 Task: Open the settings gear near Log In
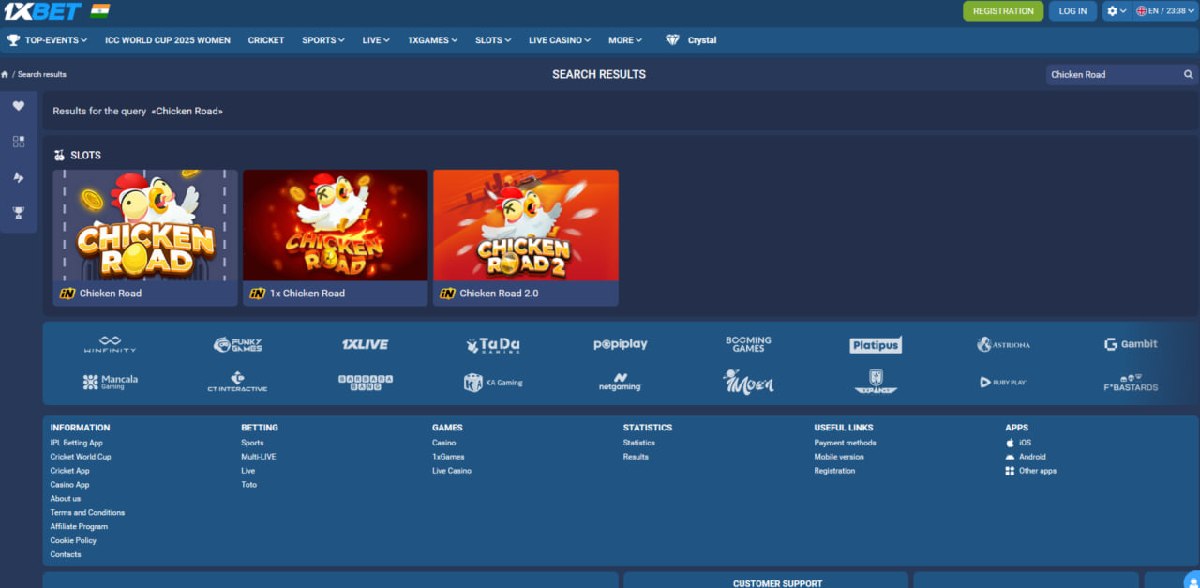tap(1114, 11)
